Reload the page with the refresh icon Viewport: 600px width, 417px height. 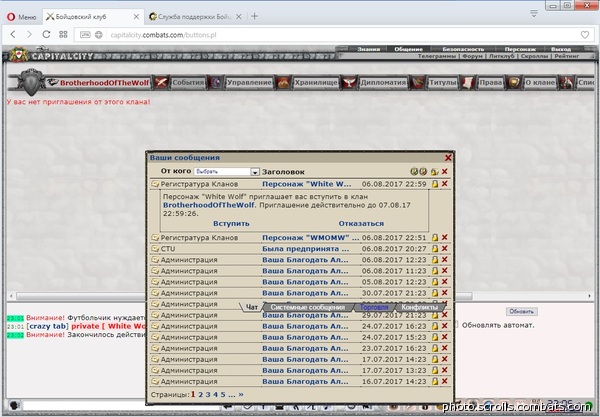46,34
